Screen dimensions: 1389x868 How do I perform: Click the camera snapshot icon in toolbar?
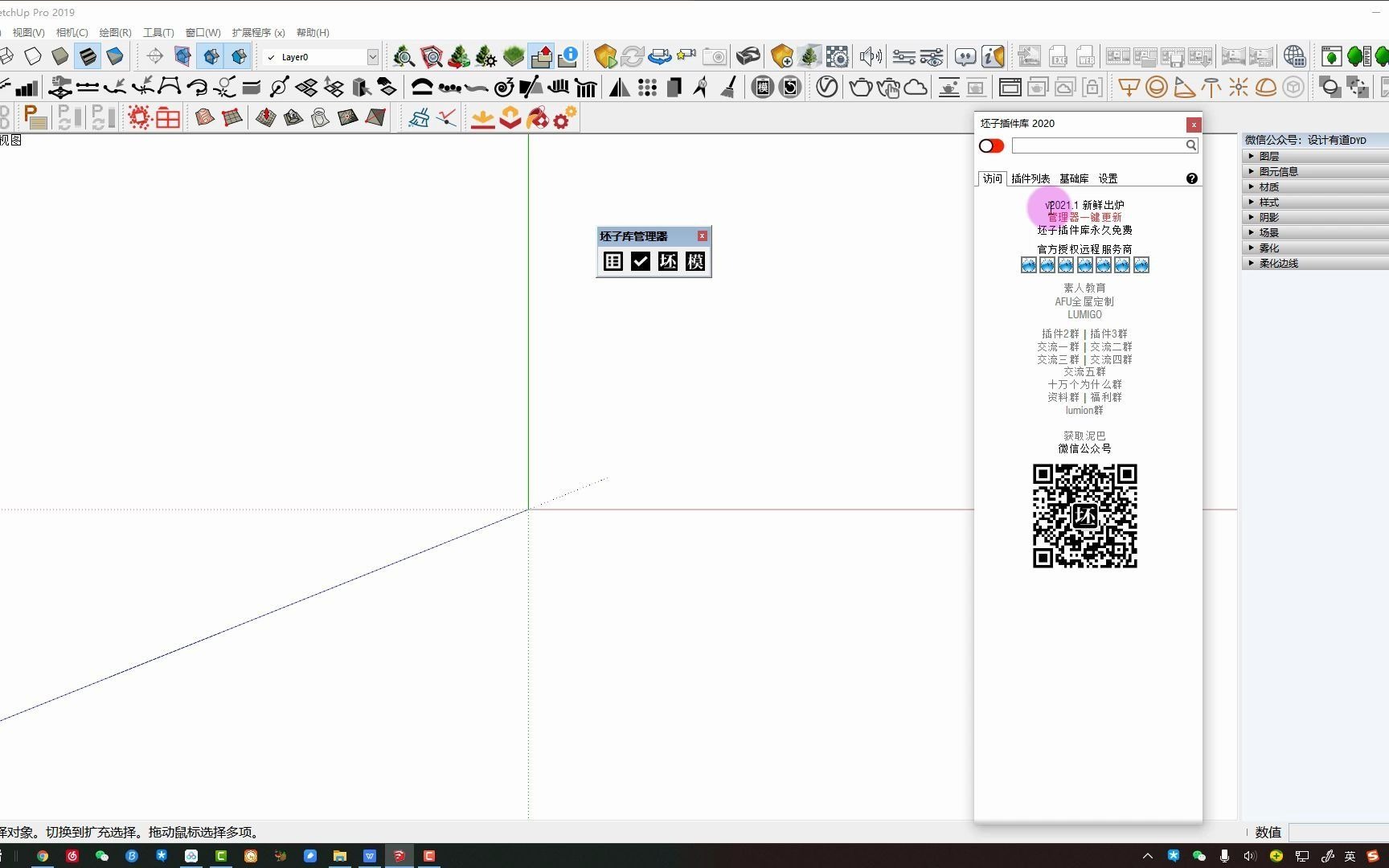715,56
